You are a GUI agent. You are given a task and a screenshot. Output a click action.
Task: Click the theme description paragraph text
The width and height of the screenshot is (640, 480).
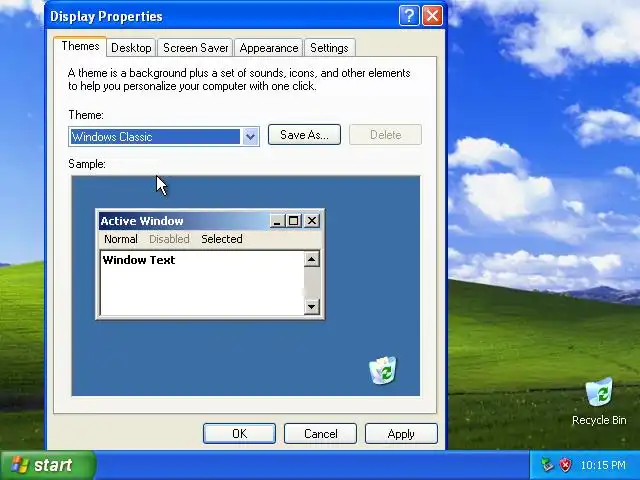[239, 80]
